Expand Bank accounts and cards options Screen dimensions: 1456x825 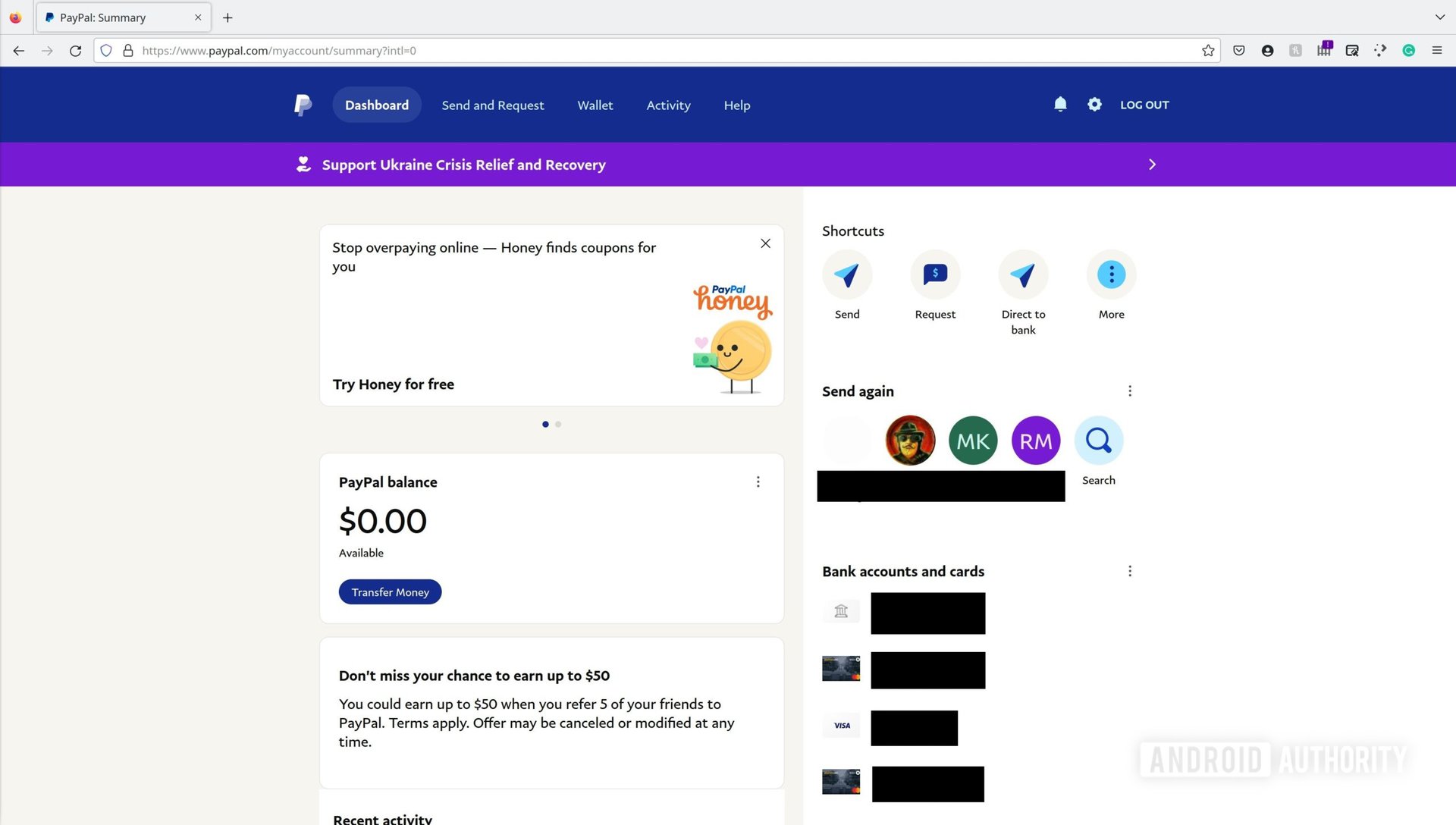[1128, 570]
